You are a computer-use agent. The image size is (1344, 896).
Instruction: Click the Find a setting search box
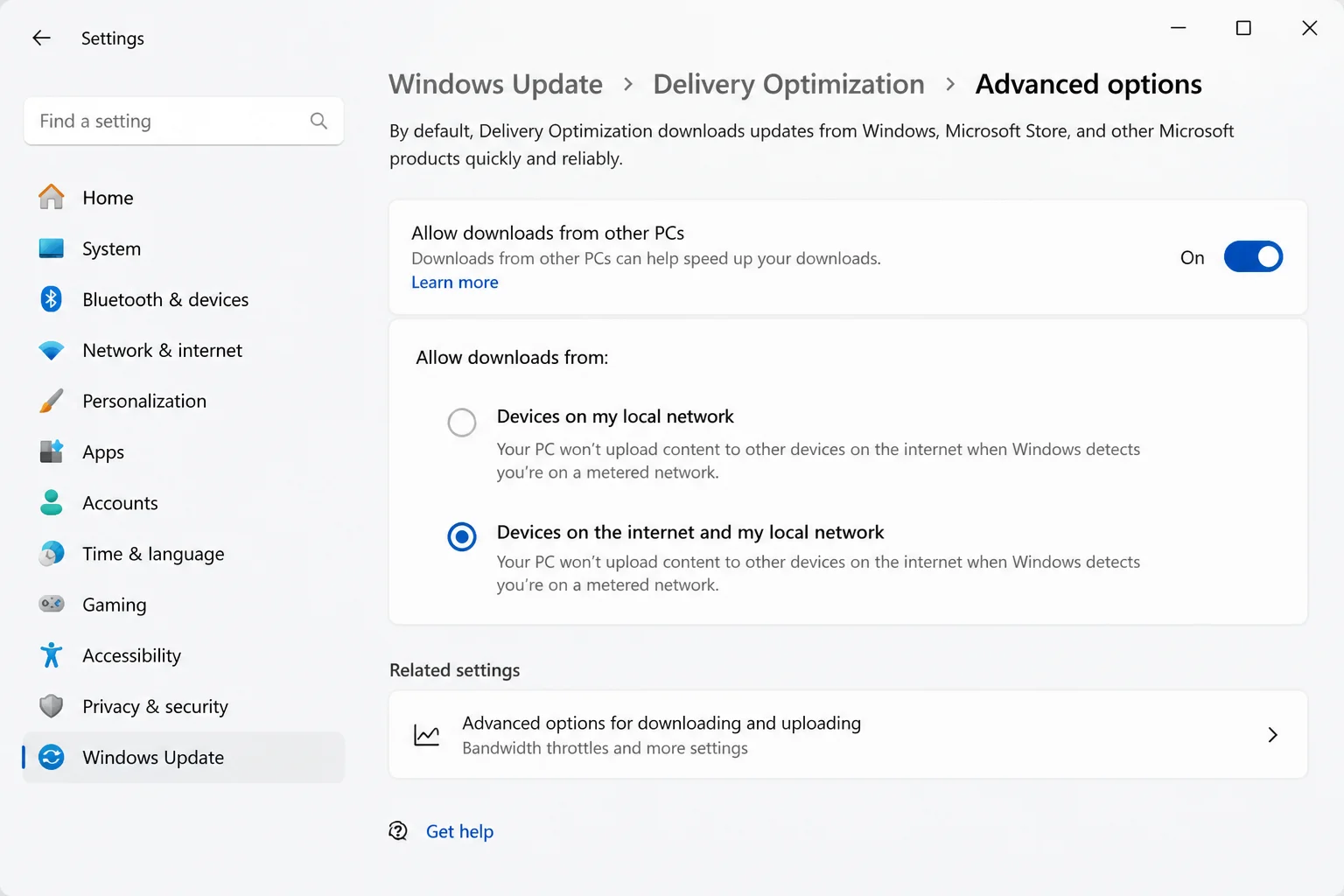coord(184,121)
